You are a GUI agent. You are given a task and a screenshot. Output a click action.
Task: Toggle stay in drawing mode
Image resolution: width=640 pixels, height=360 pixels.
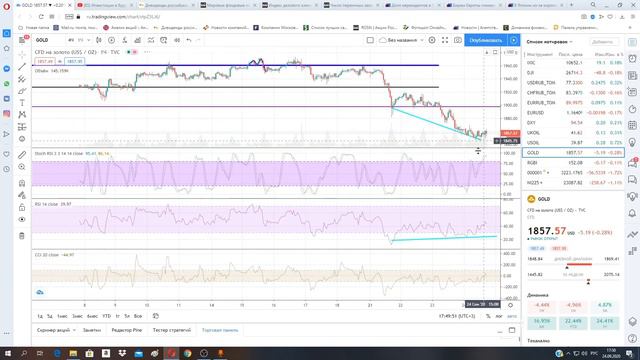[22, 195]
